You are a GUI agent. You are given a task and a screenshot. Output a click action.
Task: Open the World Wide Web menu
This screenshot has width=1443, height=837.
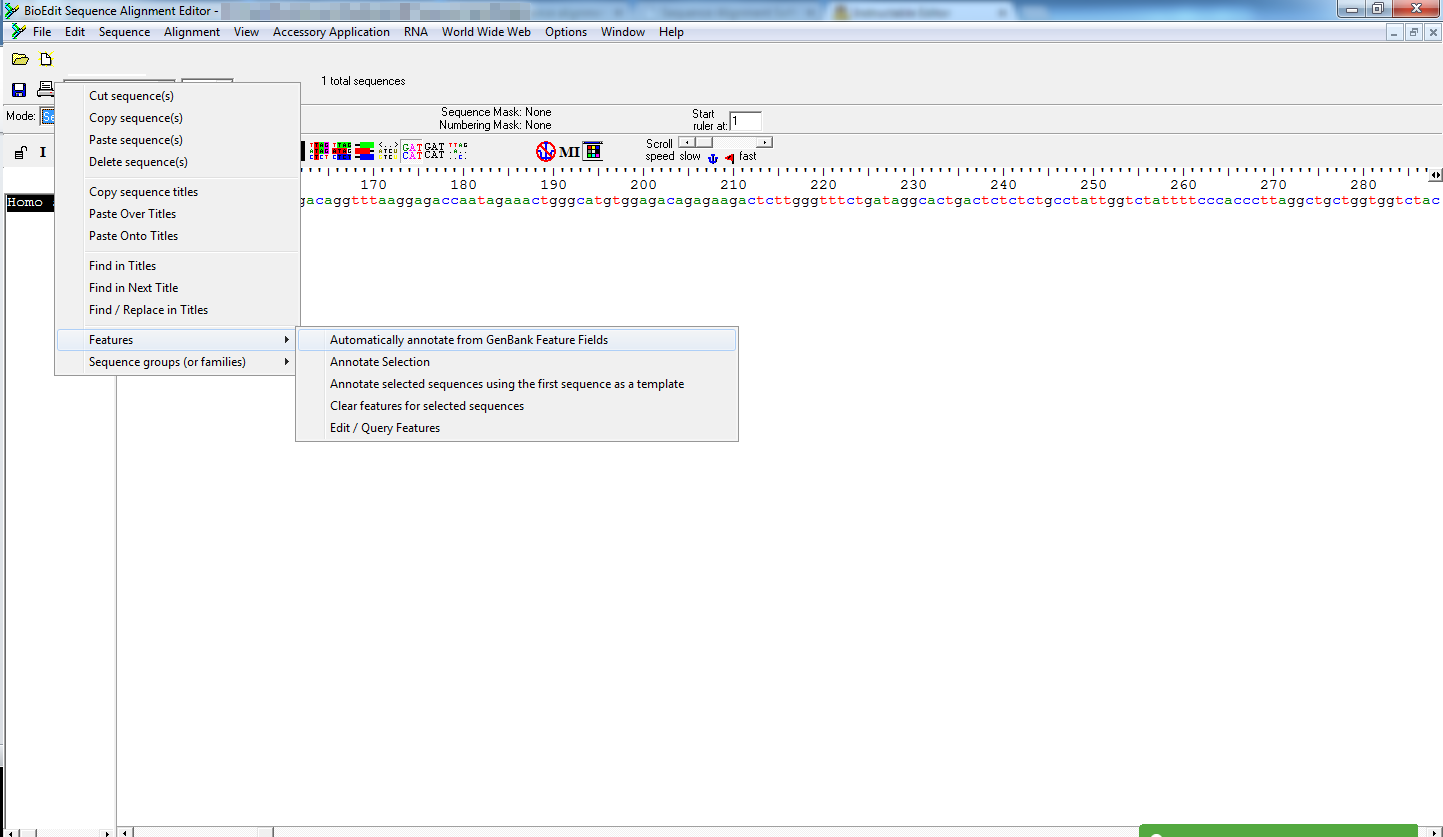pos(486,32)
